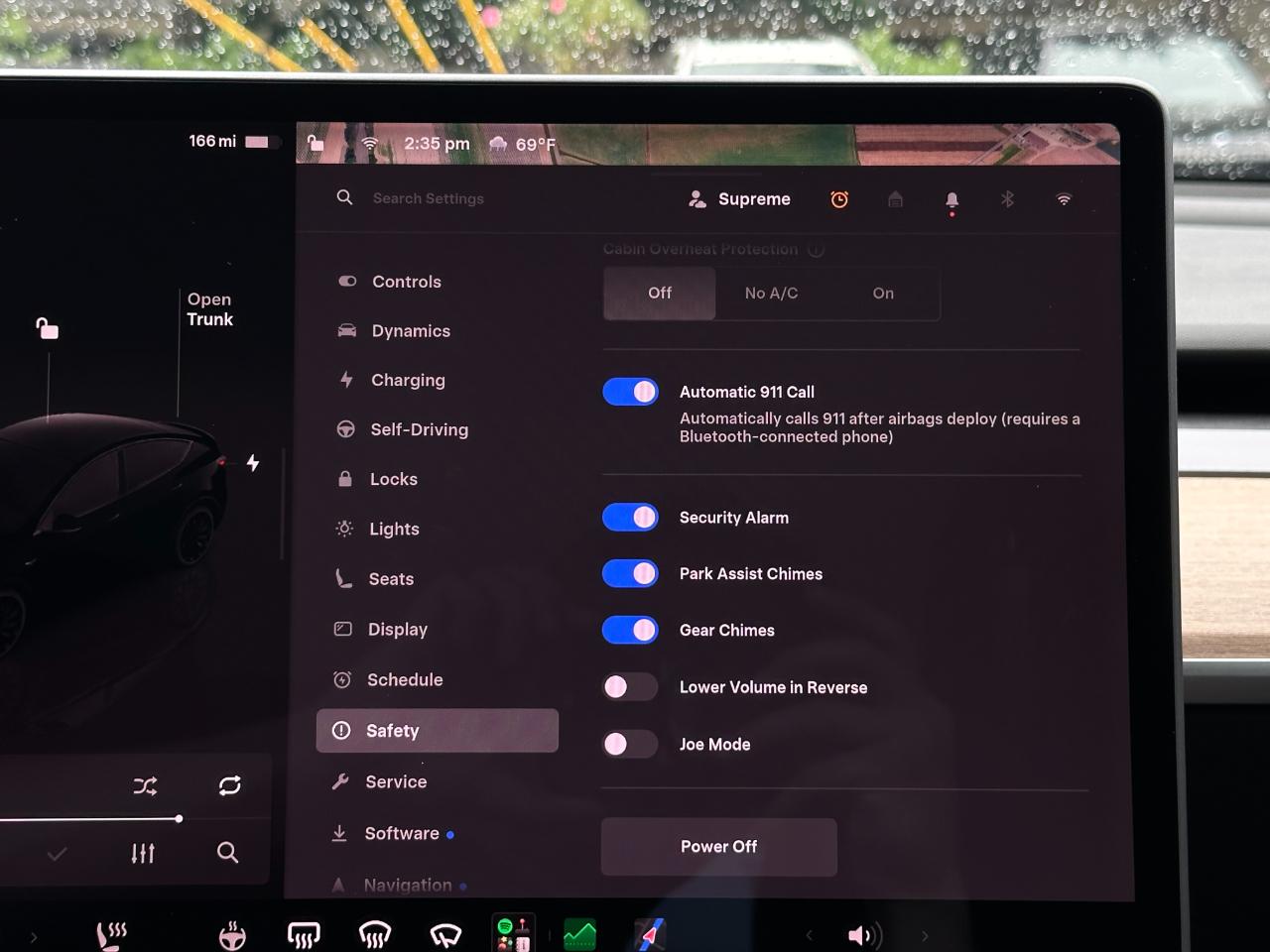Tap the Wi-Fi icon in settings header
Screen dimensions: 1270x952
coord(1064,199)
